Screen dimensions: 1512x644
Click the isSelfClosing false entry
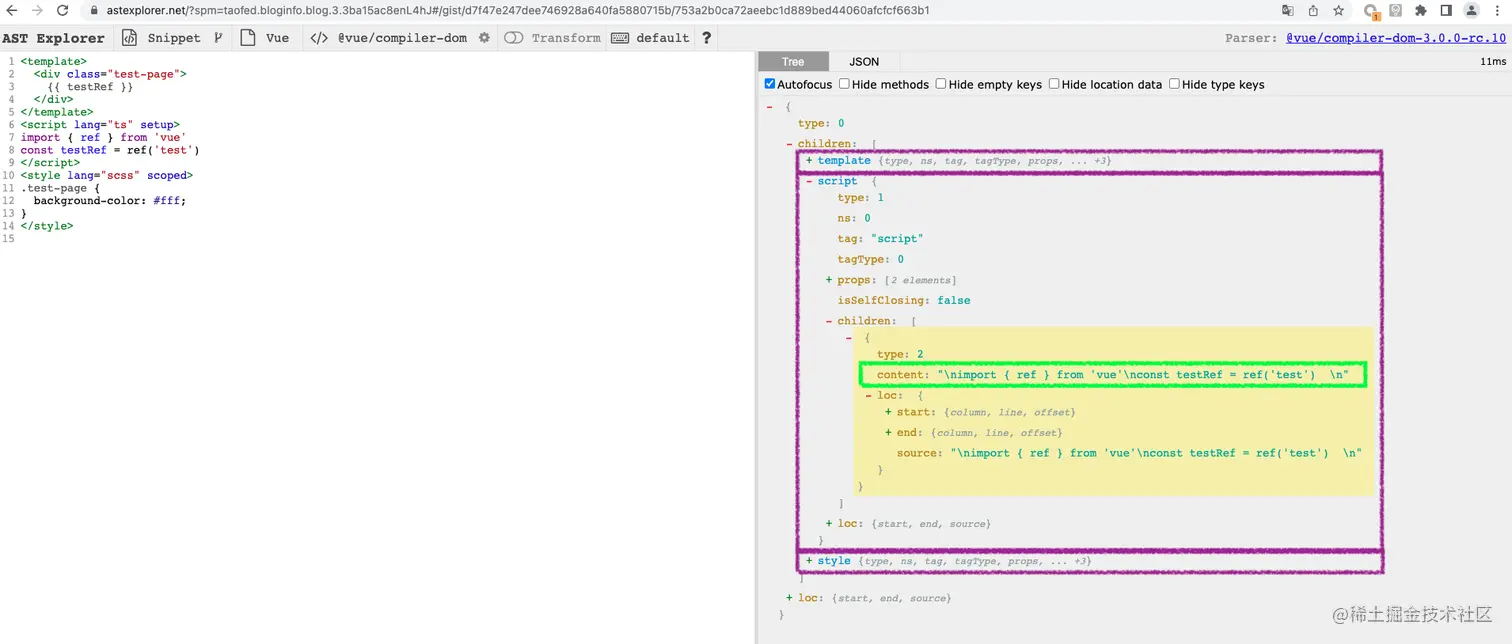point(904,300)
